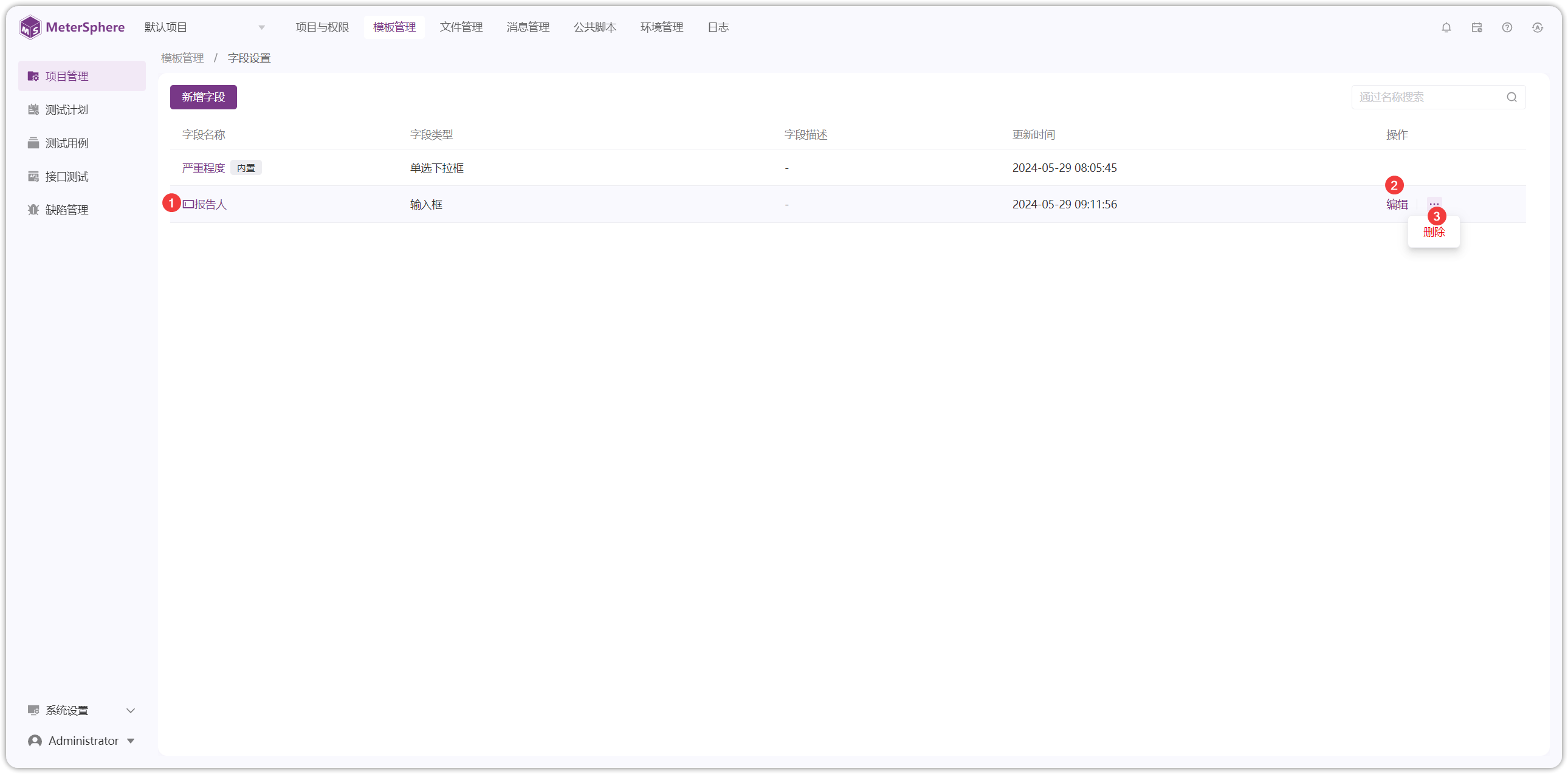Click 编辑 for the 报告人 field
The image size is (1568, 774).
[x=1397, y=205]
